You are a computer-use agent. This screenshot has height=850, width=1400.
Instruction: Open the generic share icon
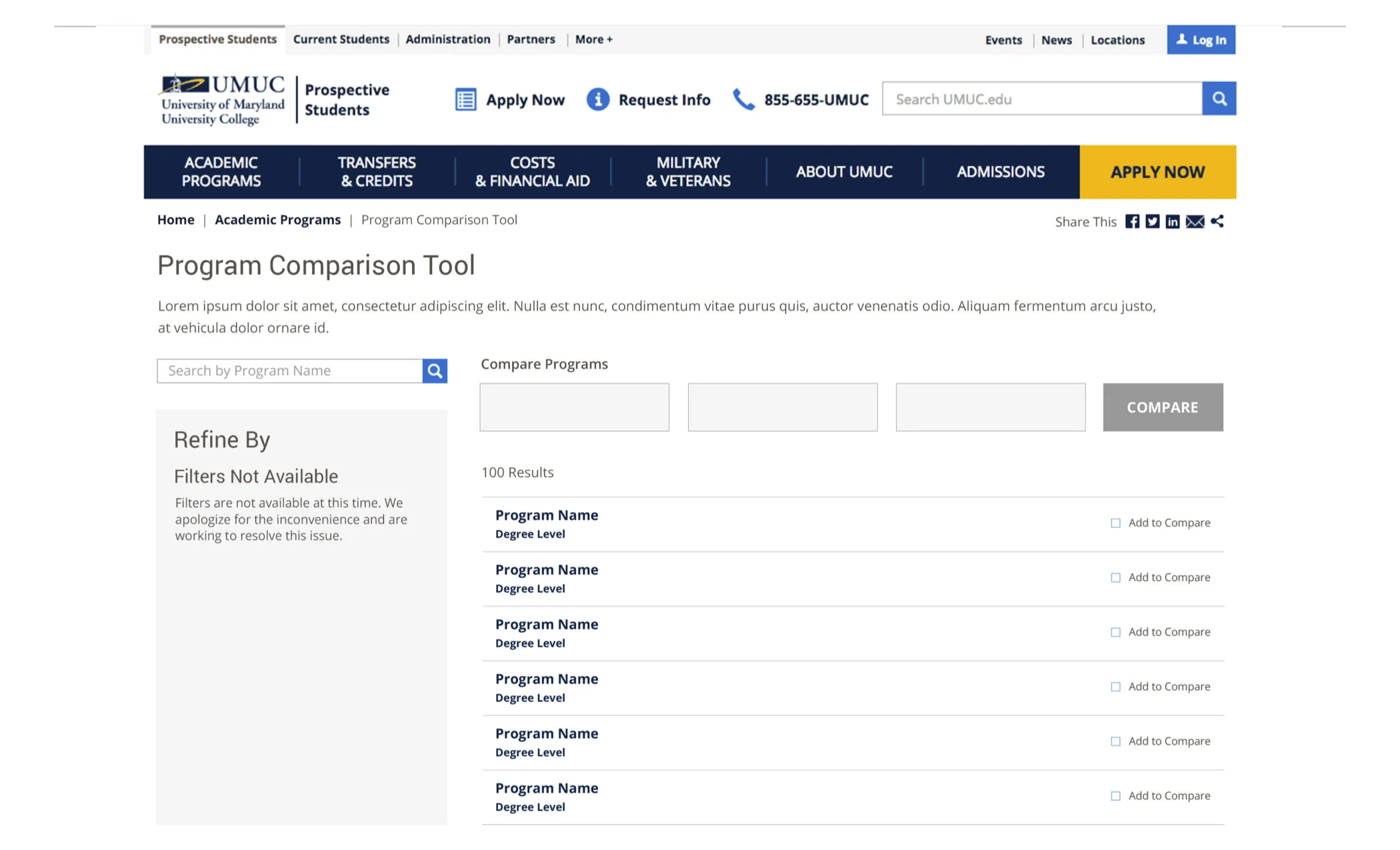click(x=1217, y=221)
